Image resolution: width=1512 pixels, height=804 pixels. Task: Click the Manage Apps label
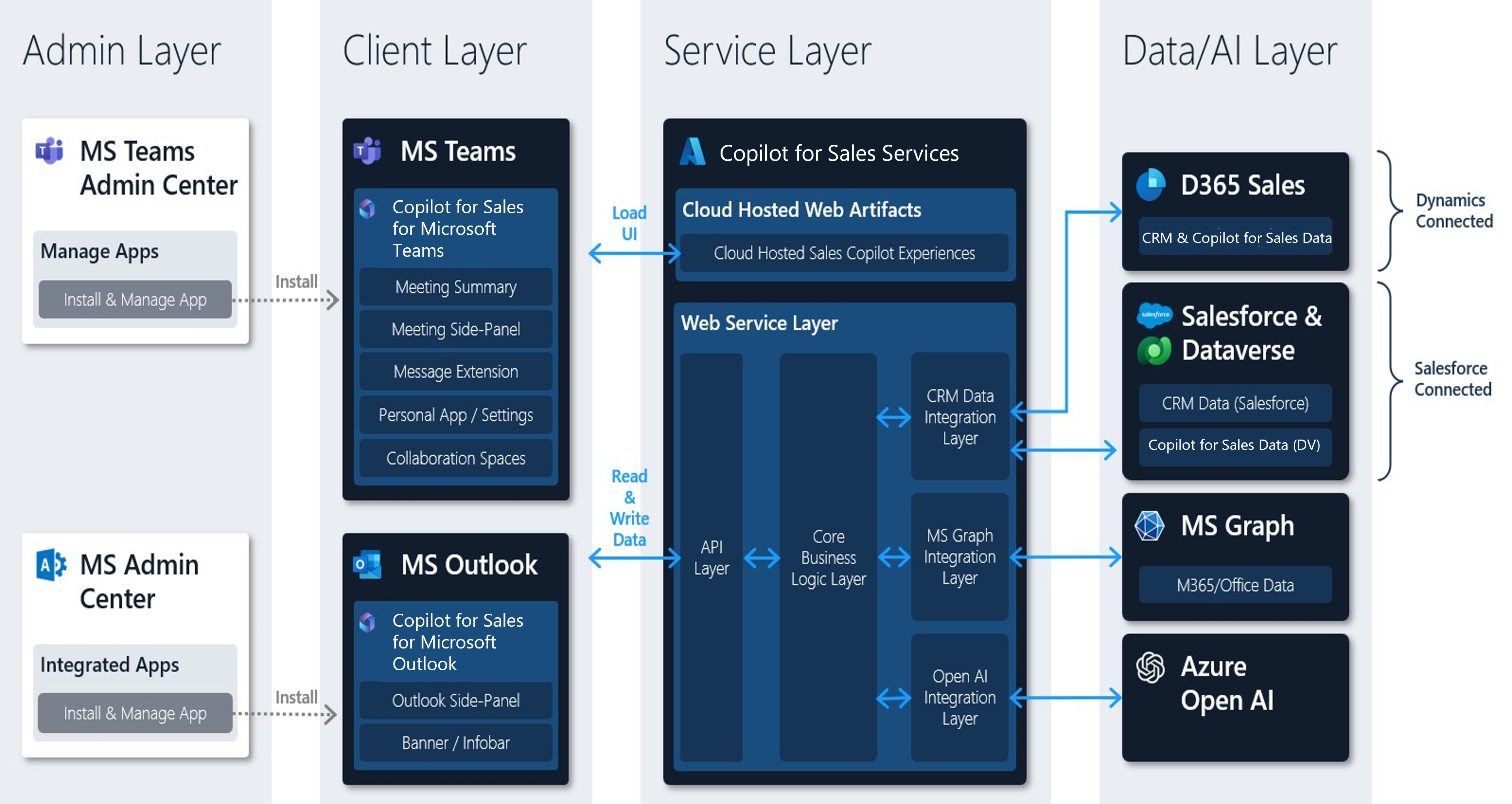pos(100,251)
